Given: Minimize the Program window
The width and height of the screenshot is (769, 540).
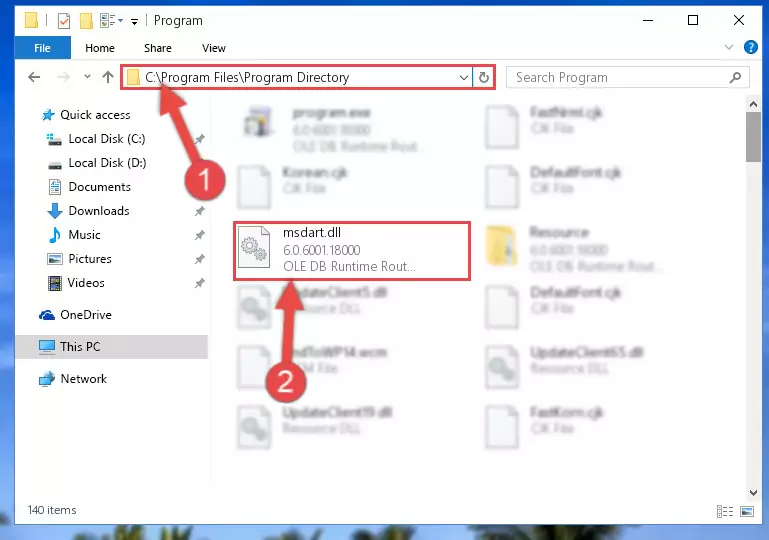Looking at the screenshot, I should [x=647, y=21].
